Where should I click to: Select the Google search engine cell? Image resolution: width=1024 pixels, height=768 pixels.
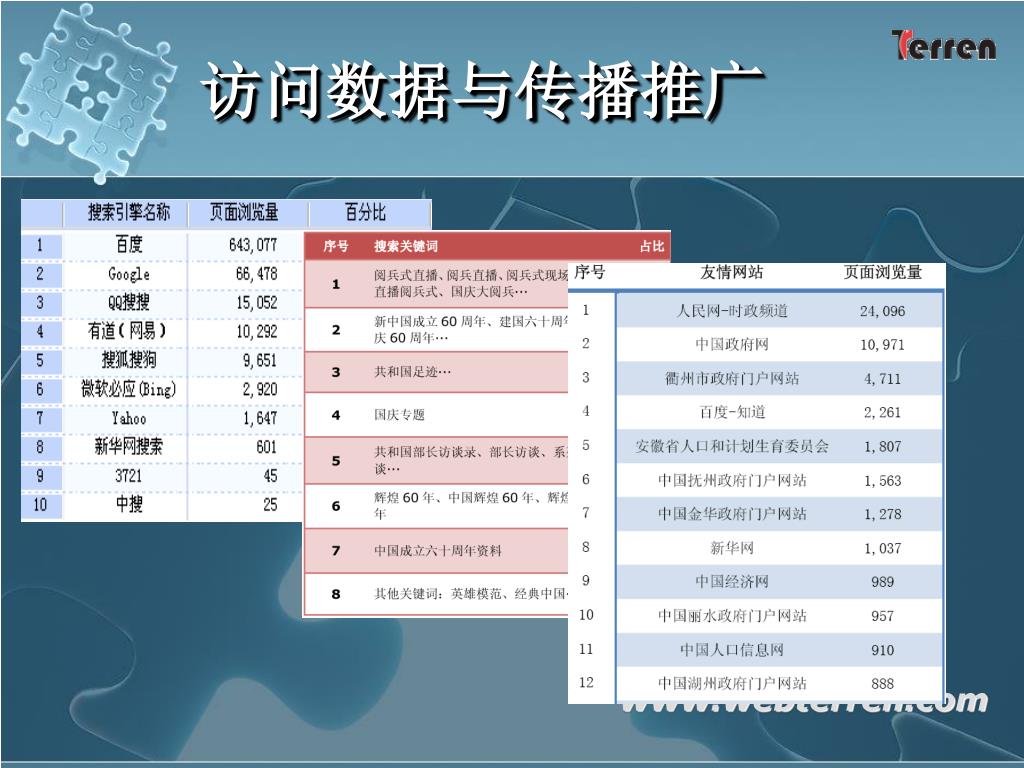(x=129, y=274)
